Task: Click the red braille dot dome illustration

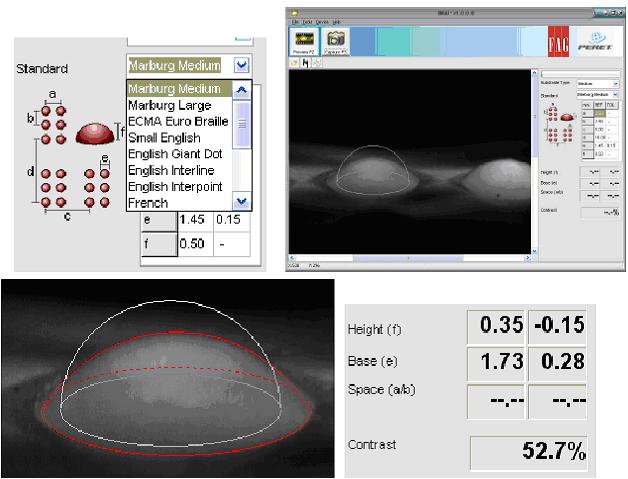Action: tap(96, 131)
